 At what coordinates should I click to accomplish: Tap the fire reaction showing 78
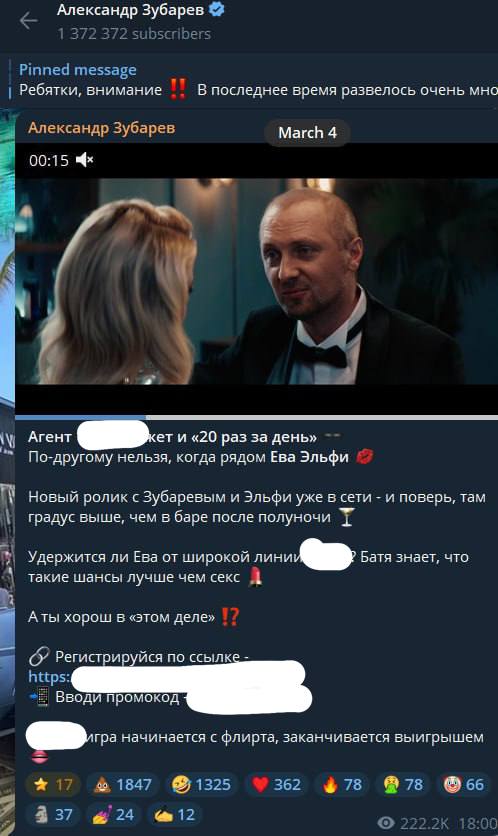coord(342,784)
